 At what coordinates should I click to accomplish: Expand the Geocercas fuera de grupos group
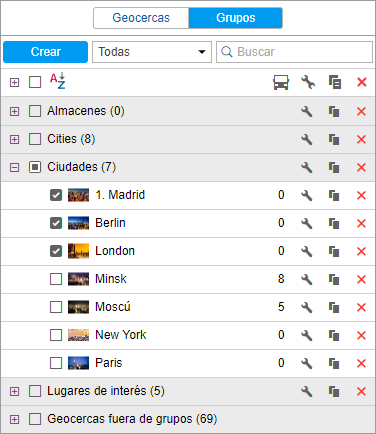[x=14, y=419]
